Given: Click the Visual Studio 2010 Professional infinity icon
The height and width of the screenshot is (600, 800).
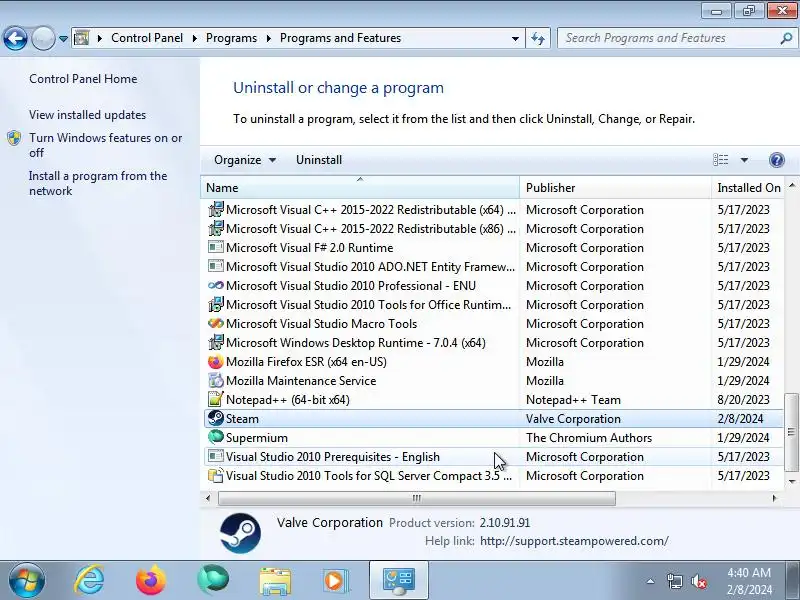Looking at the screenshot, I should point(216,285).
